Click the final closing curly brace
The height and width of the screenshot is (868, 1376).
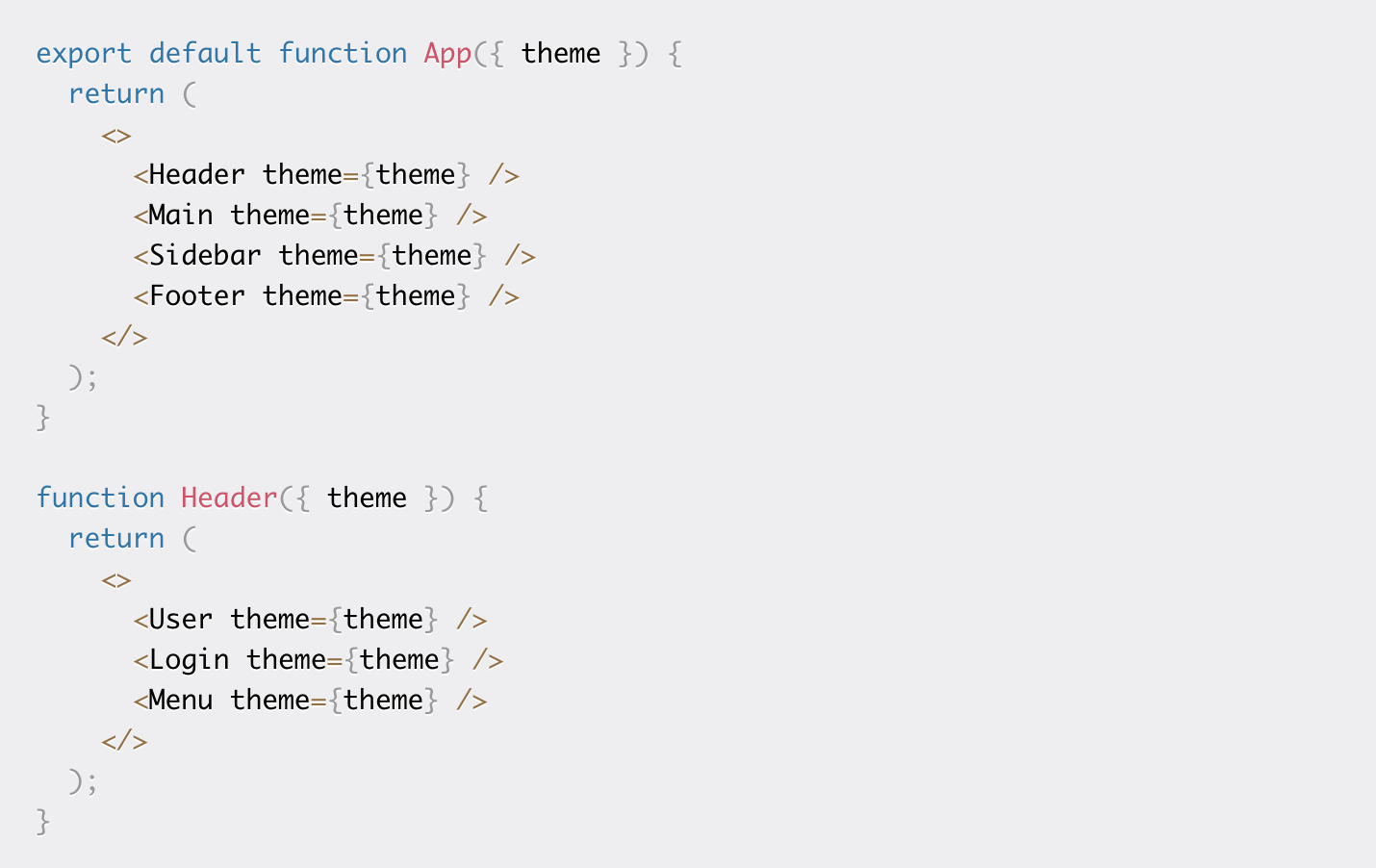(x=43, y=822)
